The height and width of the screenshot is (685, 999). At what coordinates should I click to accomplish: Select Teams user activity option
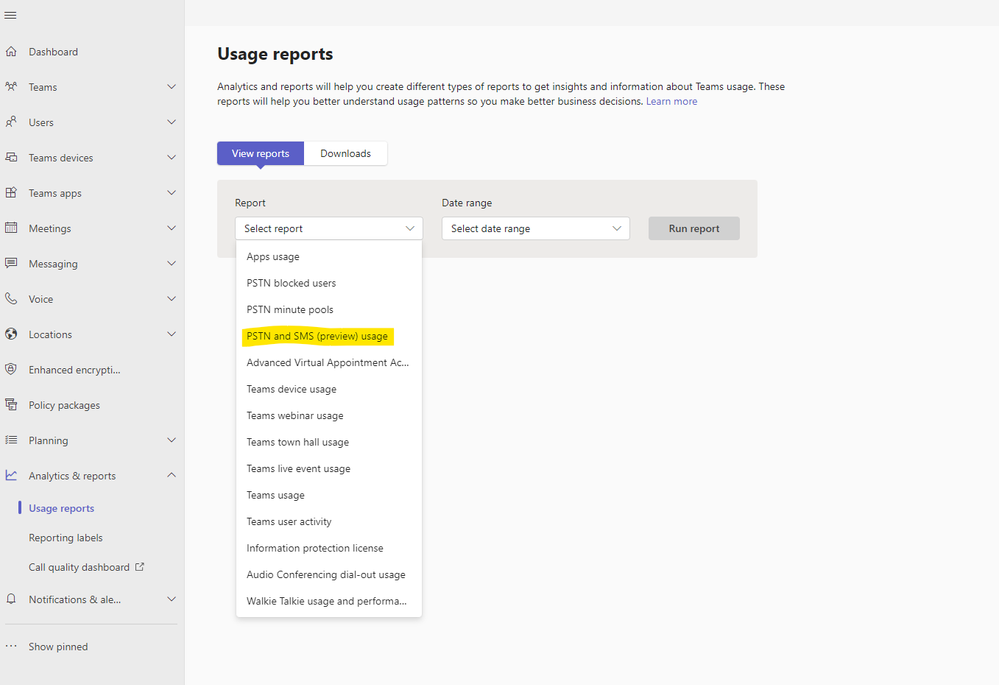[x=329, y=521]
